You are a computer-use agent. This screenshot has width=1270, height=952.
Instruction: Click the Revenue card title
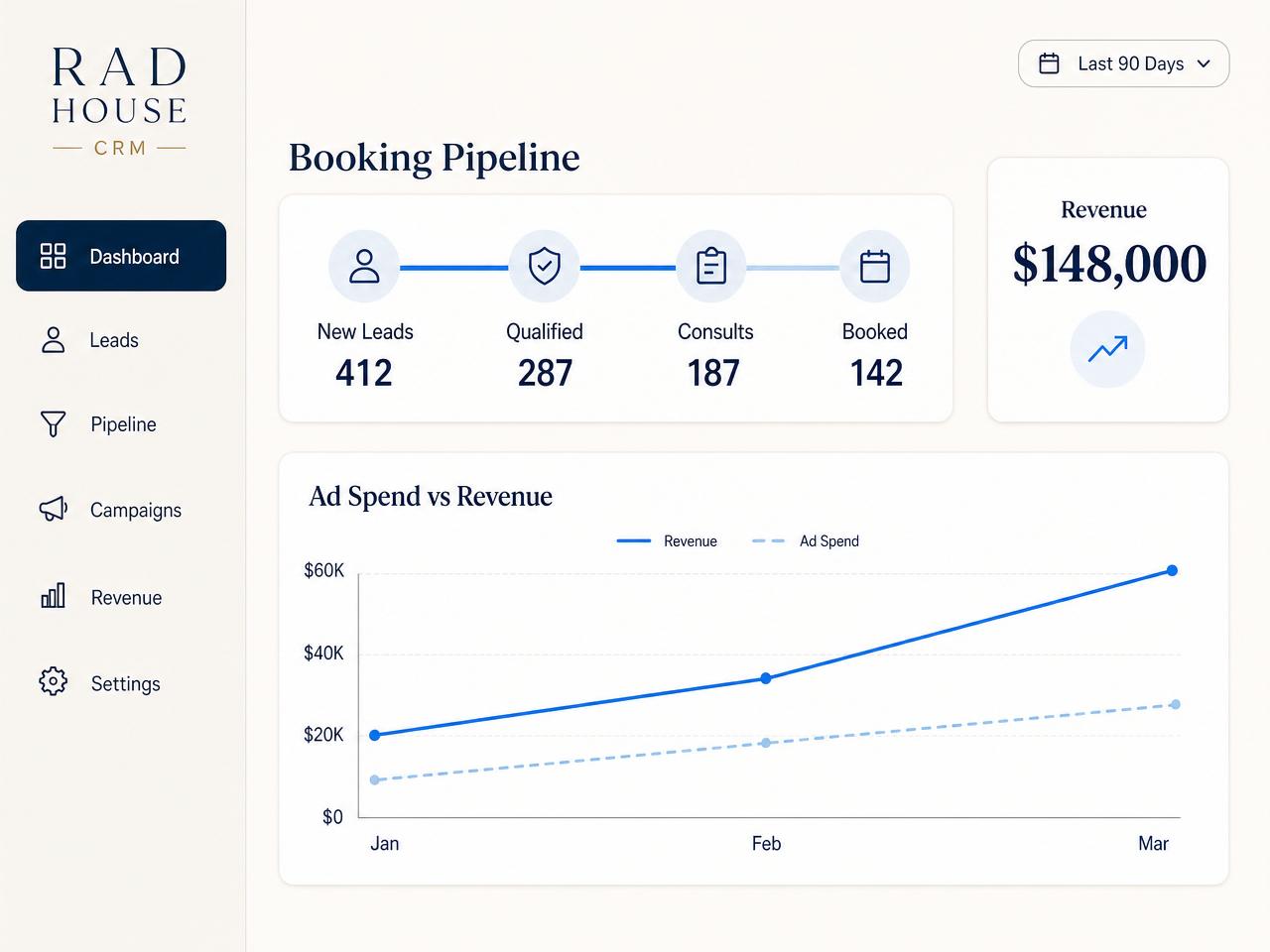(x=1104, y=210)
